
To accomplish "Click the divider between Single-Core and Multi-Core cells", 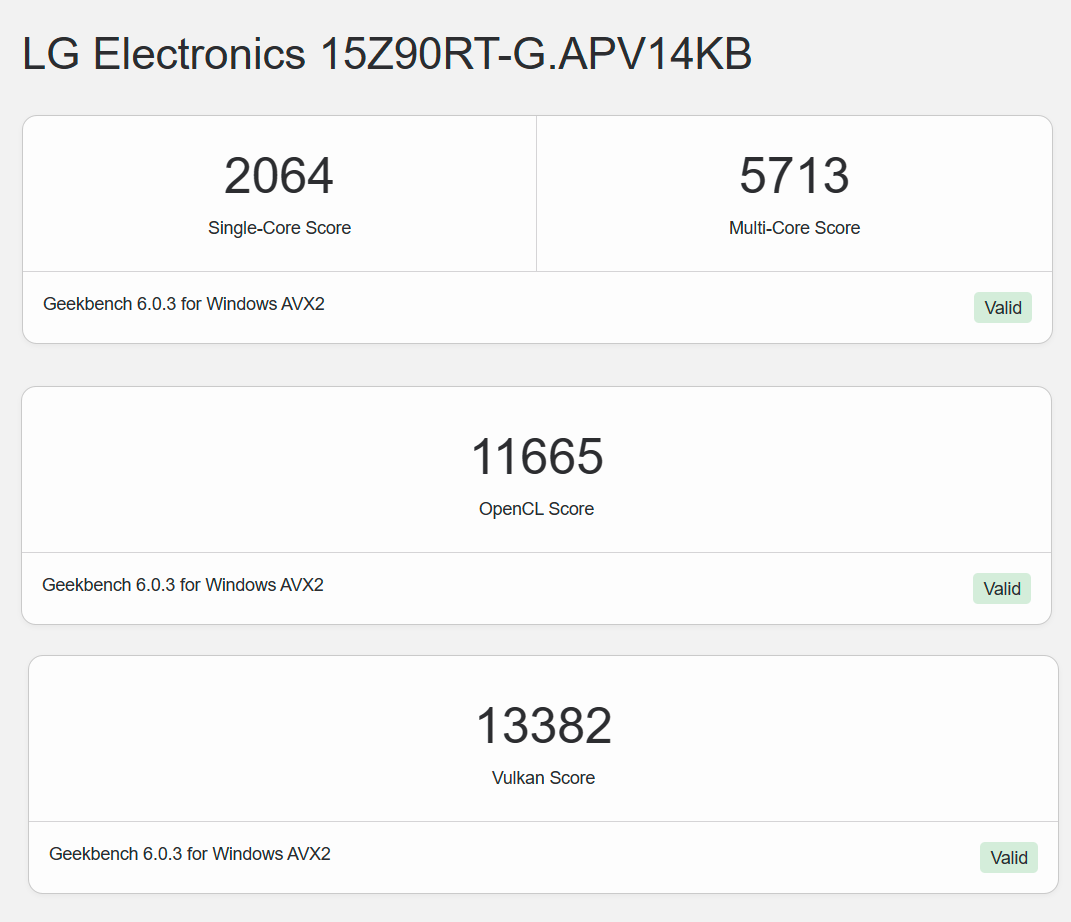I will [536, 193].
